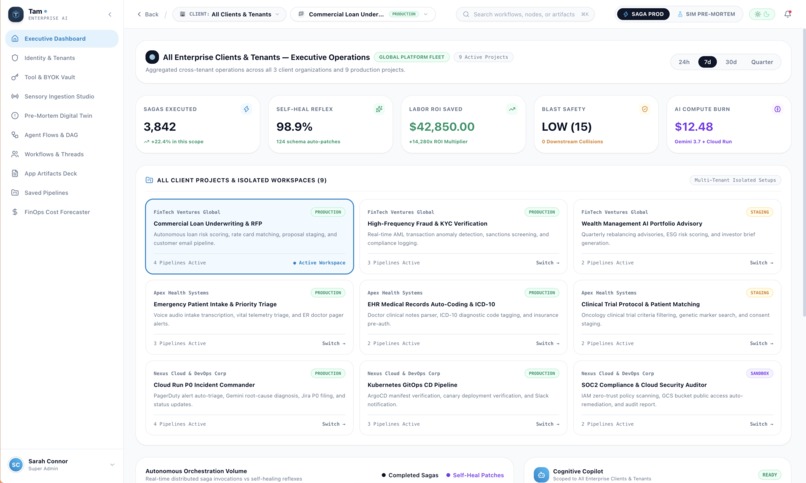806x483 pixels.
Task: Switch to SAGA PROD mode
Action: [643, 14]
